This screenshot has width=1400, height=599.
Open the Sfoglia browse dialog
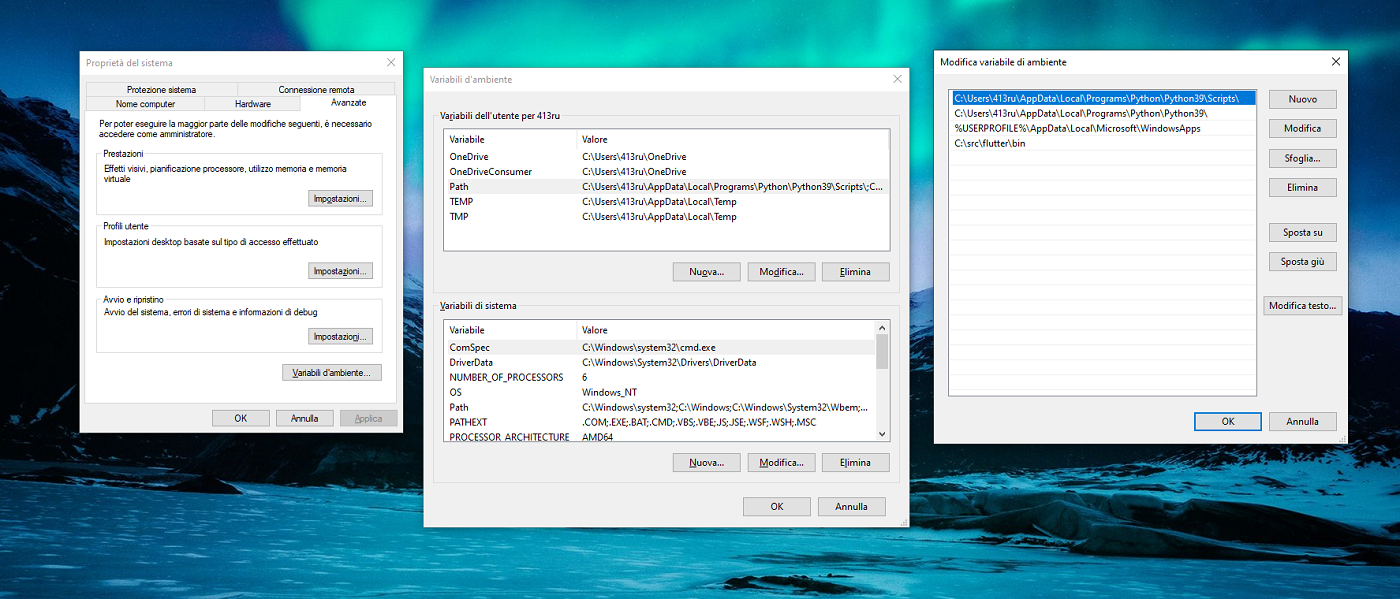(1302, 157)
